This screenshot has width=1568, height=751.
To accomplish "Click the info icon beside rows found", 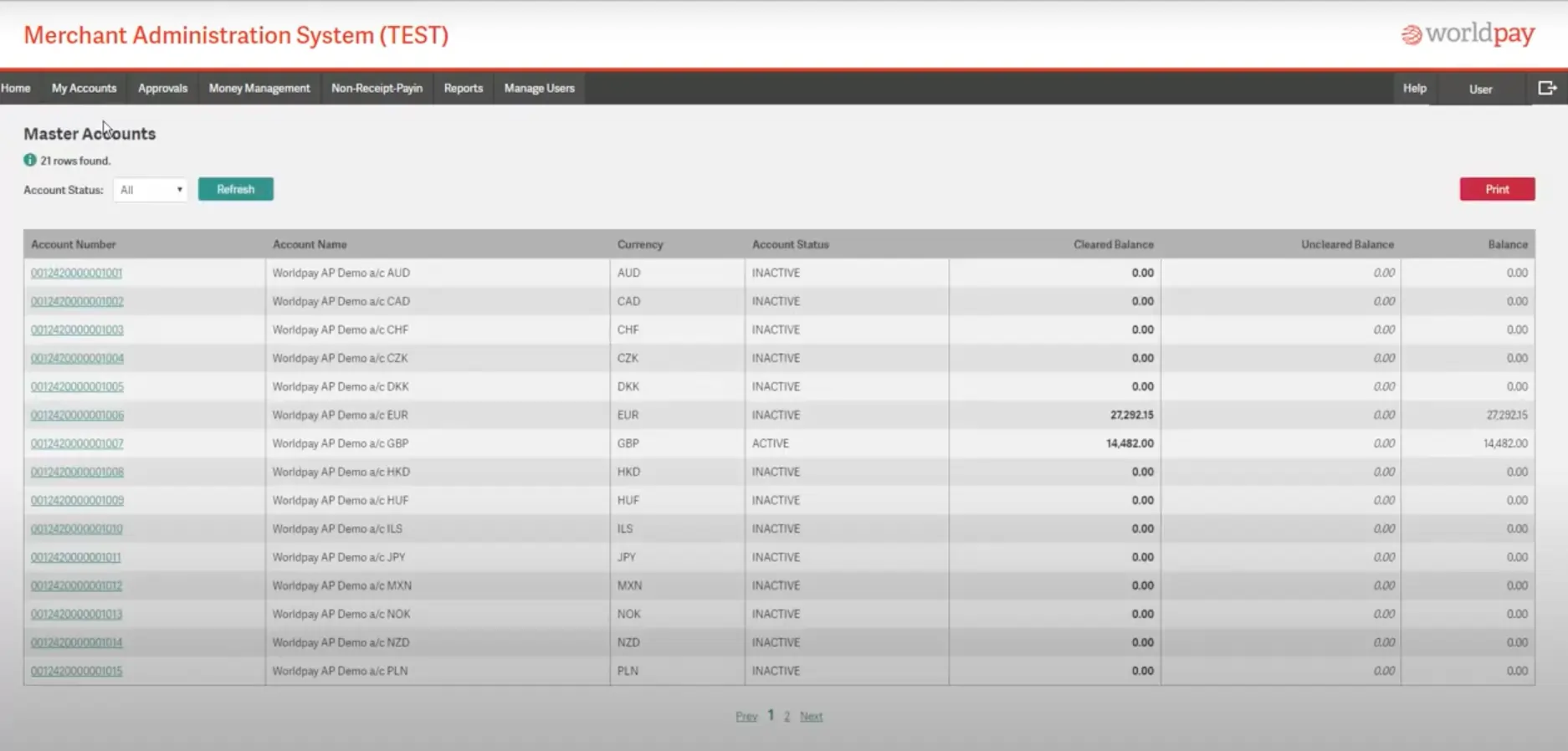I will tap(30, 160).
